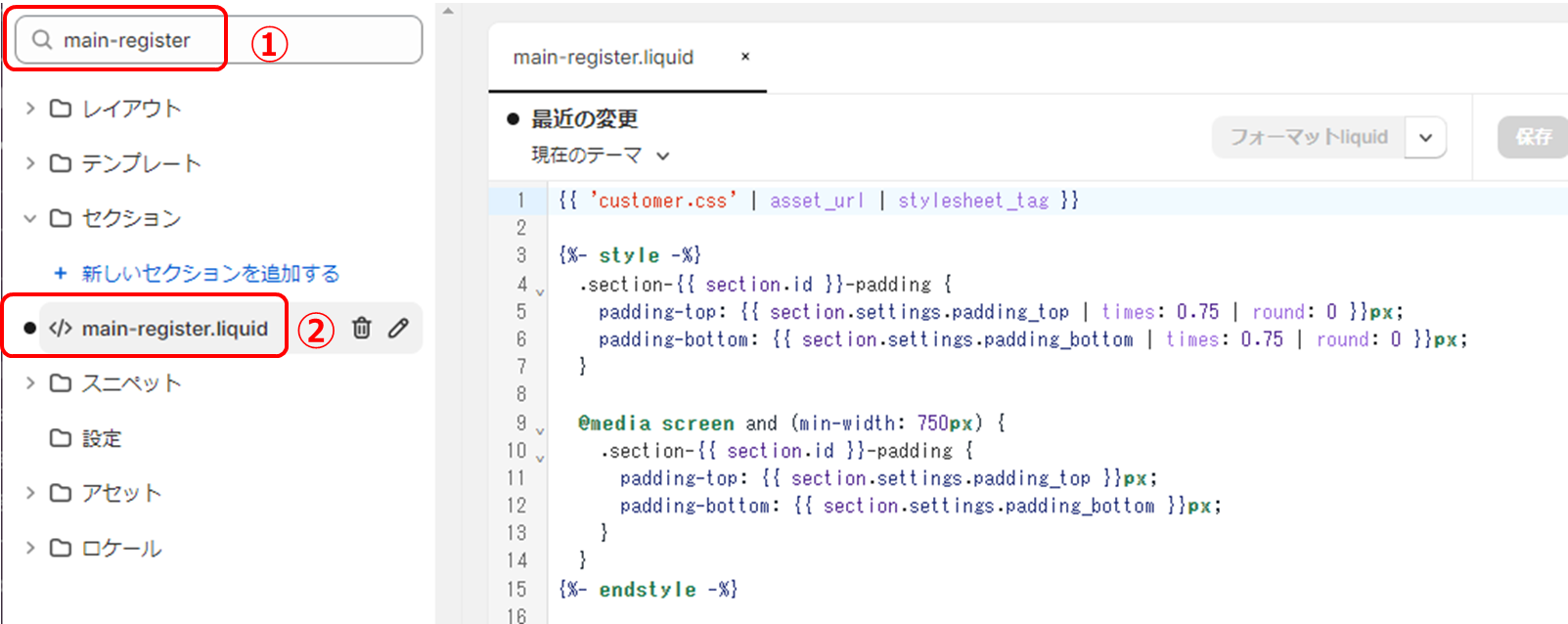Click @media screen on line 9
The height and width of the screenshot is (624, 1568).
[655, 423]
